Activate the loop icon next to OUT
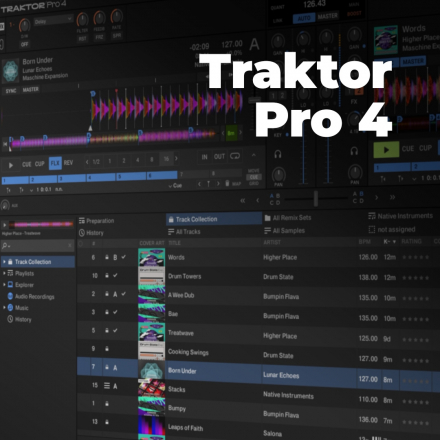The width and height of the screenshot is (440, 440). (235, 156)
